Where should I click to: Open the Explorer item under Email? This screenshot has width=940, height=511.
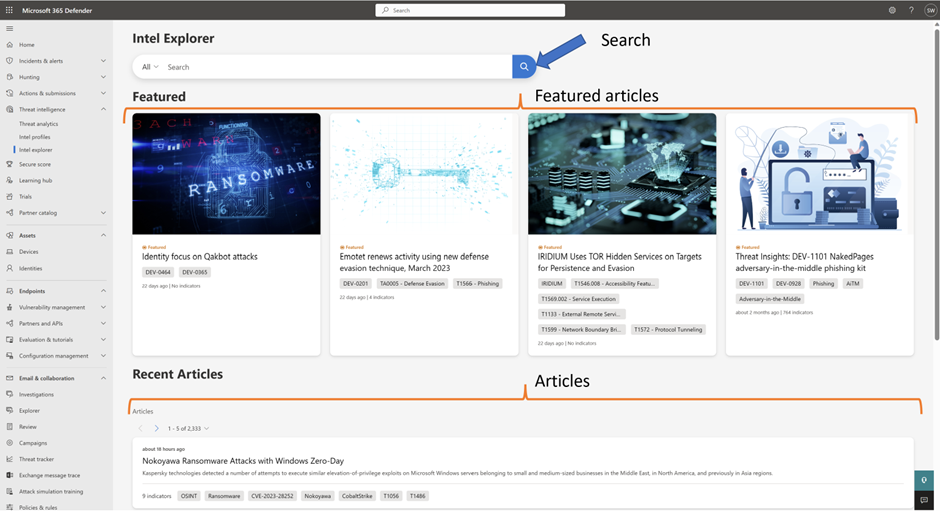[29, 411]
